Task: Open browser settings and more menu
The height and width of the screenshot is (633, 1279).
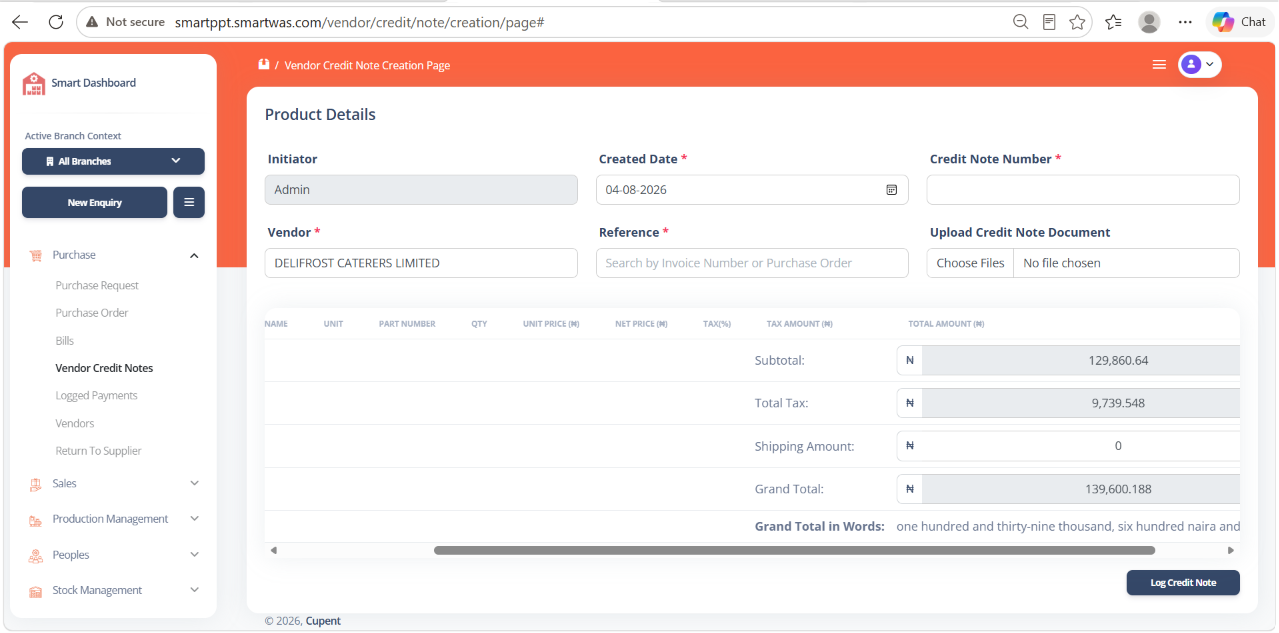Action: click(x=1185, y=22)
